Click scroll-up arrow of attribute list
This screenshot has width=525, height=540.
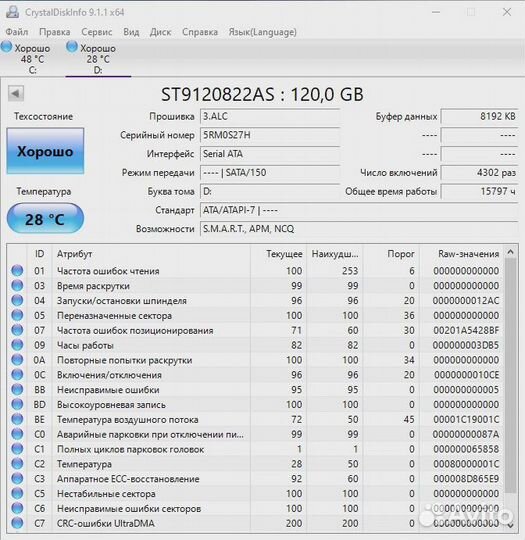tap(511, 252)
